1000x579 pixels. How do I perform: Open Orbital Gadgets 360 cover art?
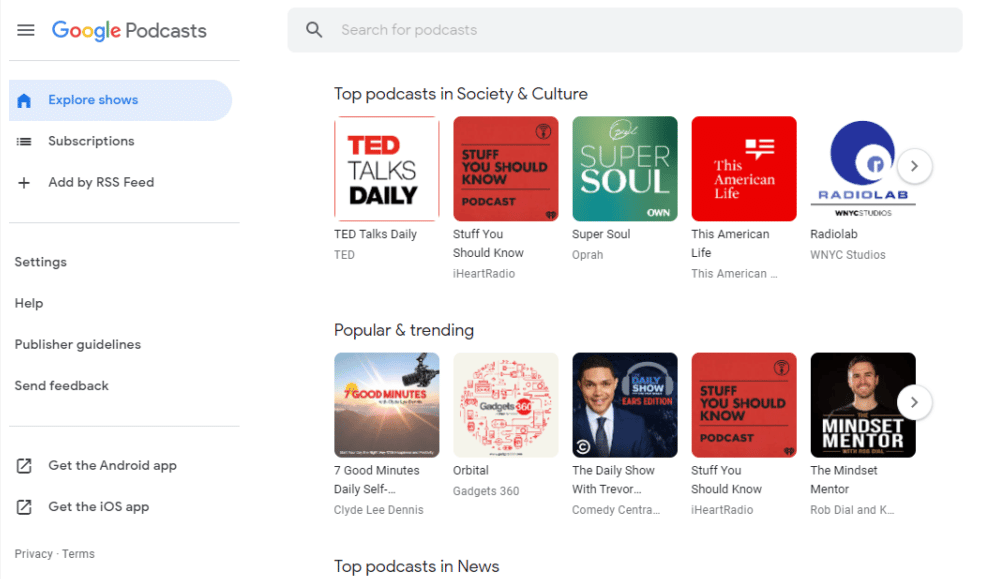click(506, 405)
